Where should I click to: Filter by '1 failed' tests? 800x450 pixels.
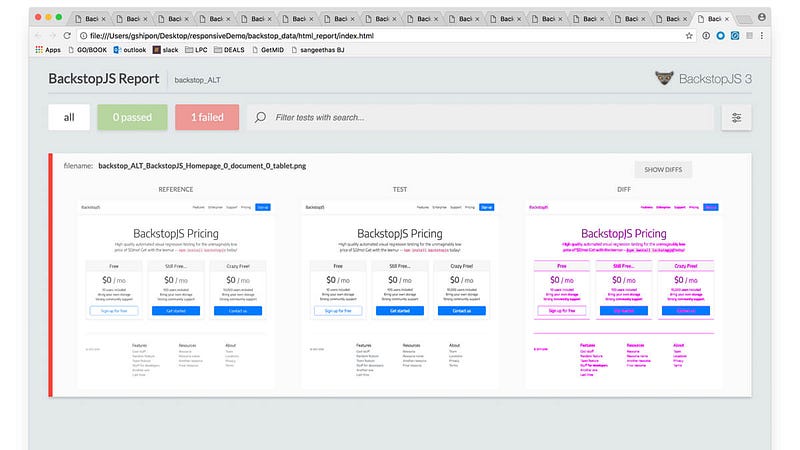pos(207,117)
